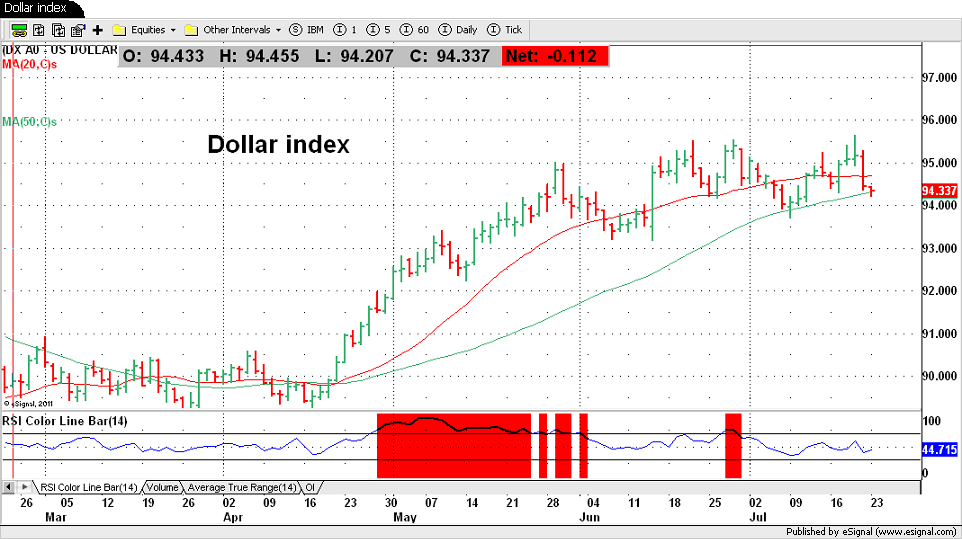Viewport: 962px width, 539px height.
Task: Click the DX A0 US DOLLAR symbol label
Action: coord(60,50)
